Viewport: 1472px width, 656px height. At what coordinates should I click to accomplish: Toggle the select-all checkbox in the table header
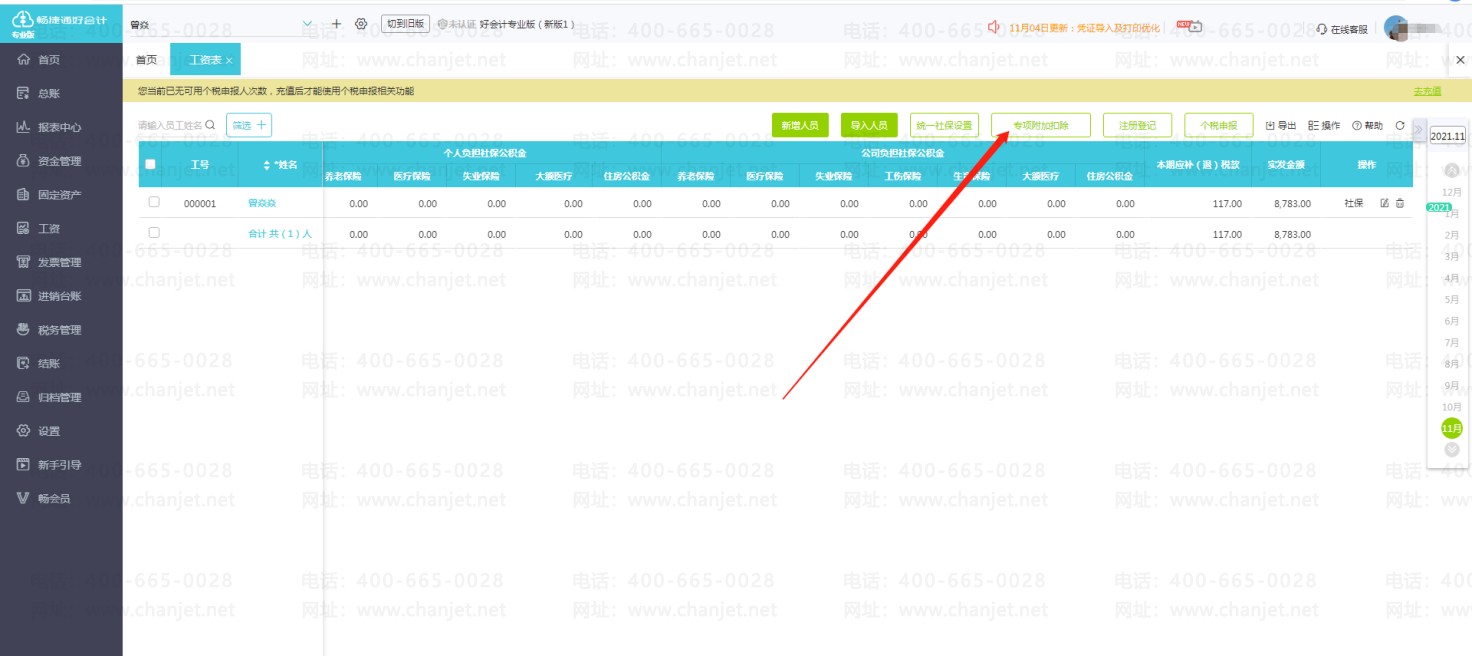(x=151, y=165)
